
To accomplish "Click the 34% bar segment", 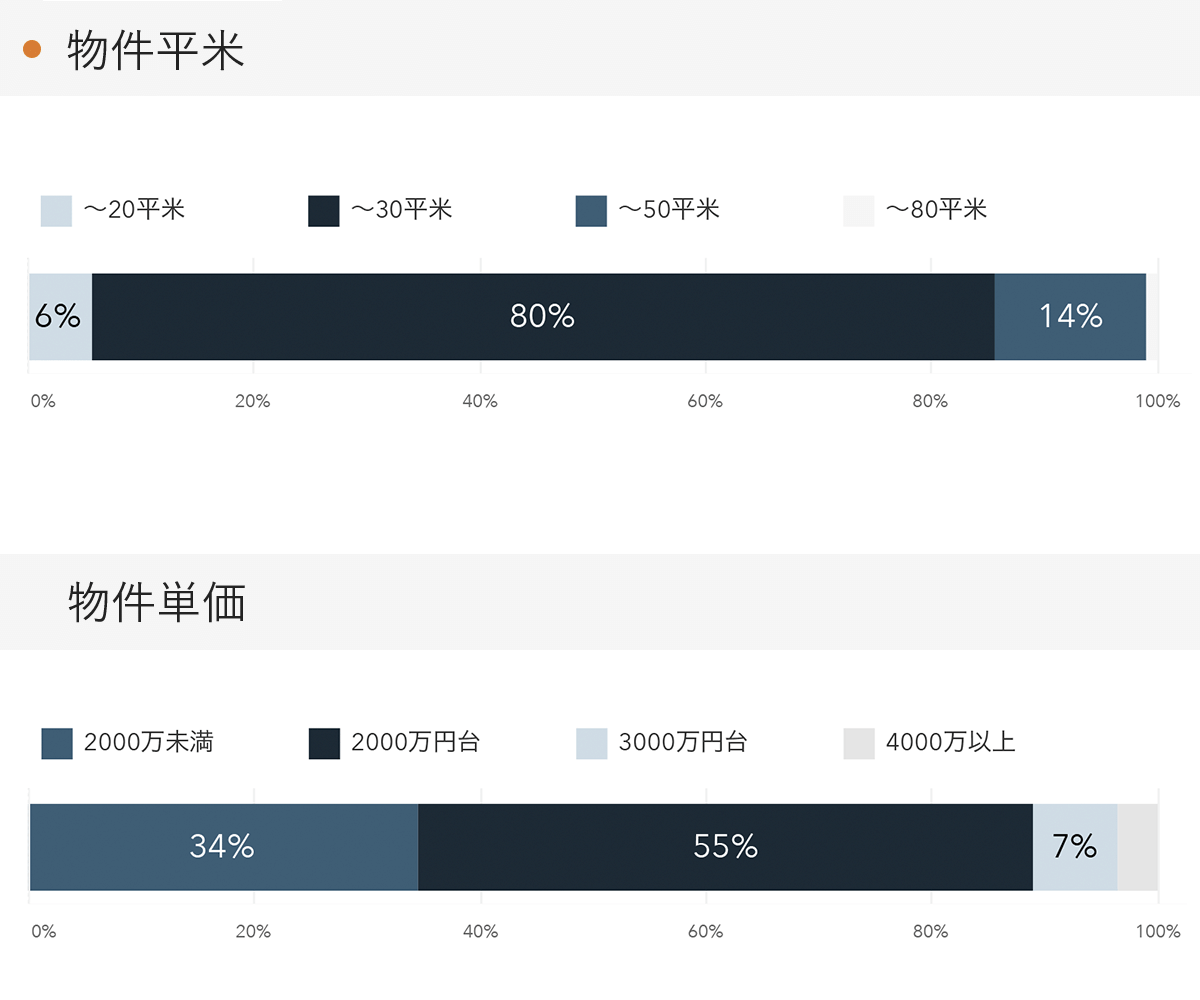I will coord(223,847).
